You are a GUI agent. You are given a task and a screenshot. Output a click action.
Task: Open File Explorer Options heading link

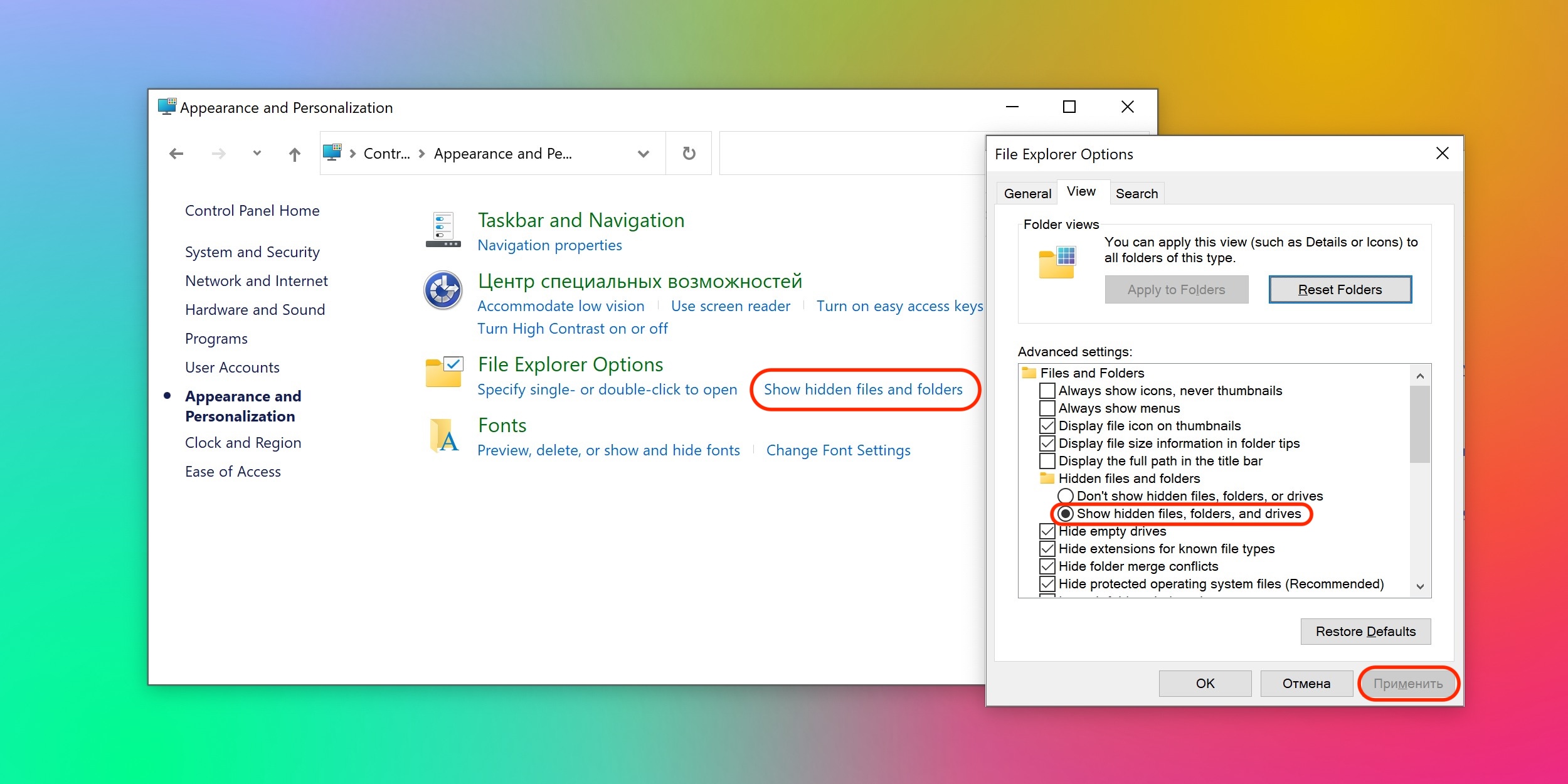(x=571, y=364)
